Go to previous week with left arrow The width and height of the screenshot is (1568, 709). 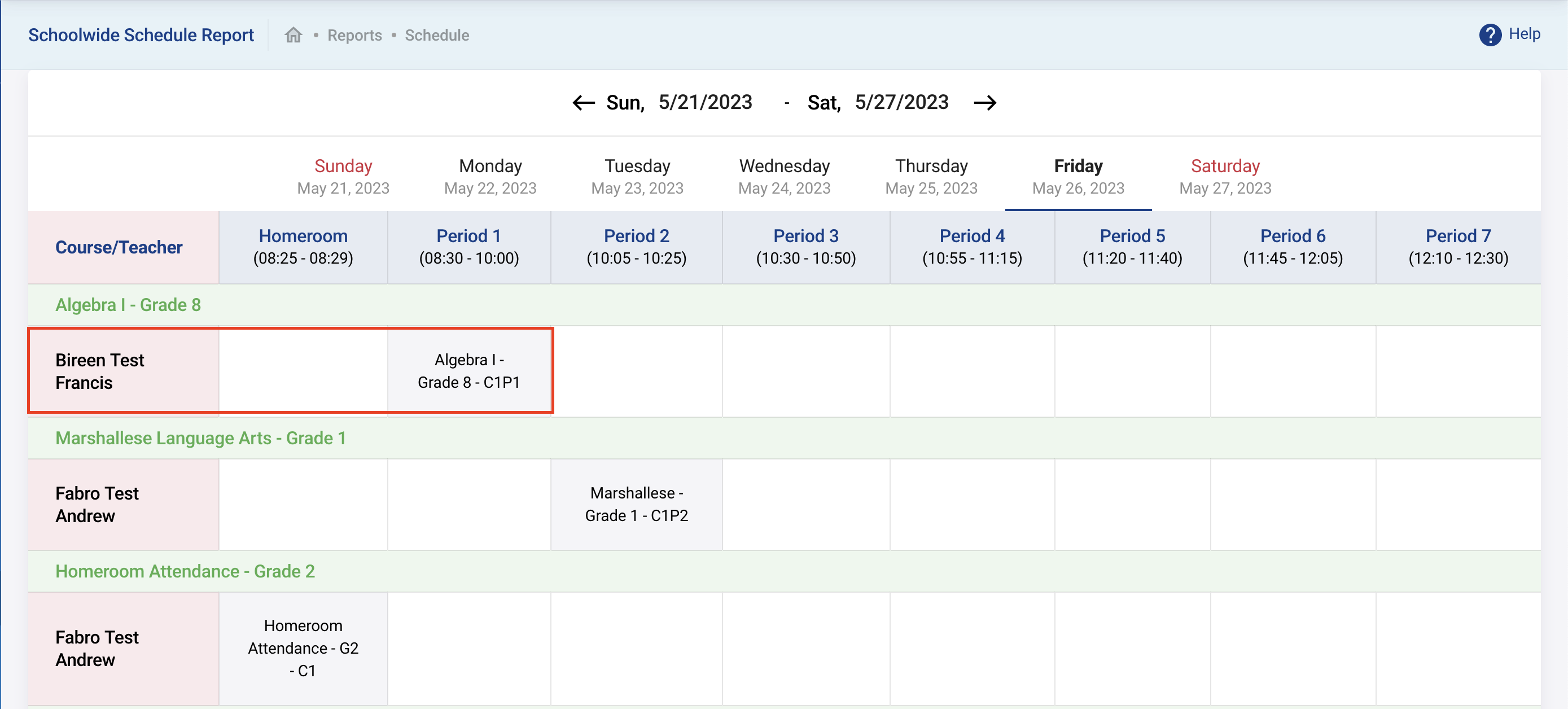pos(583,102)
